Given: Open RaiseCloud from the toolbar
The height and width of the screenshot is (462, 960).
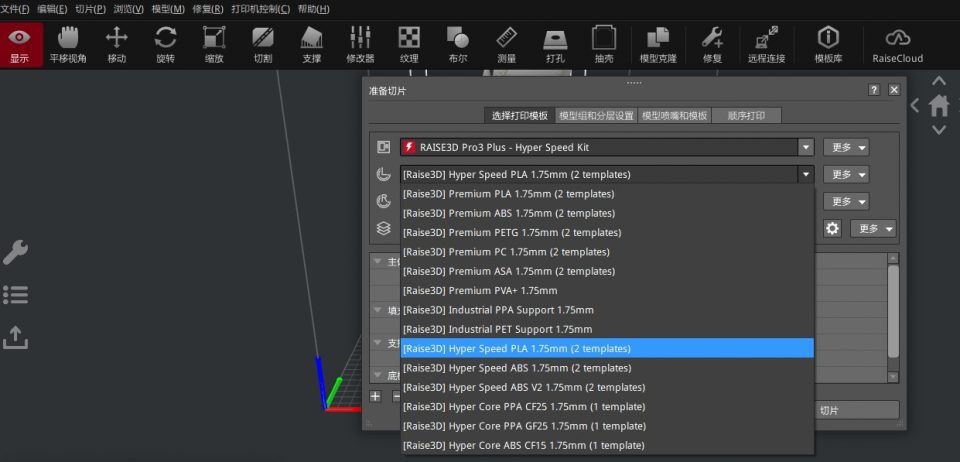Looking at the screenshot, I should click(898, 45).
